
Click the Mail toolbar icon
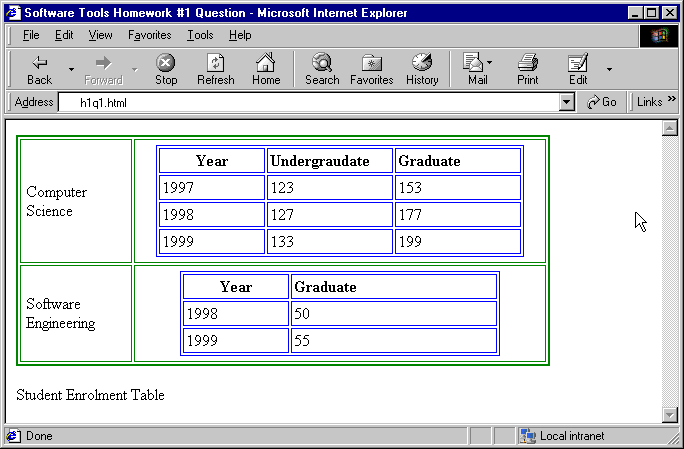(473, 62)
